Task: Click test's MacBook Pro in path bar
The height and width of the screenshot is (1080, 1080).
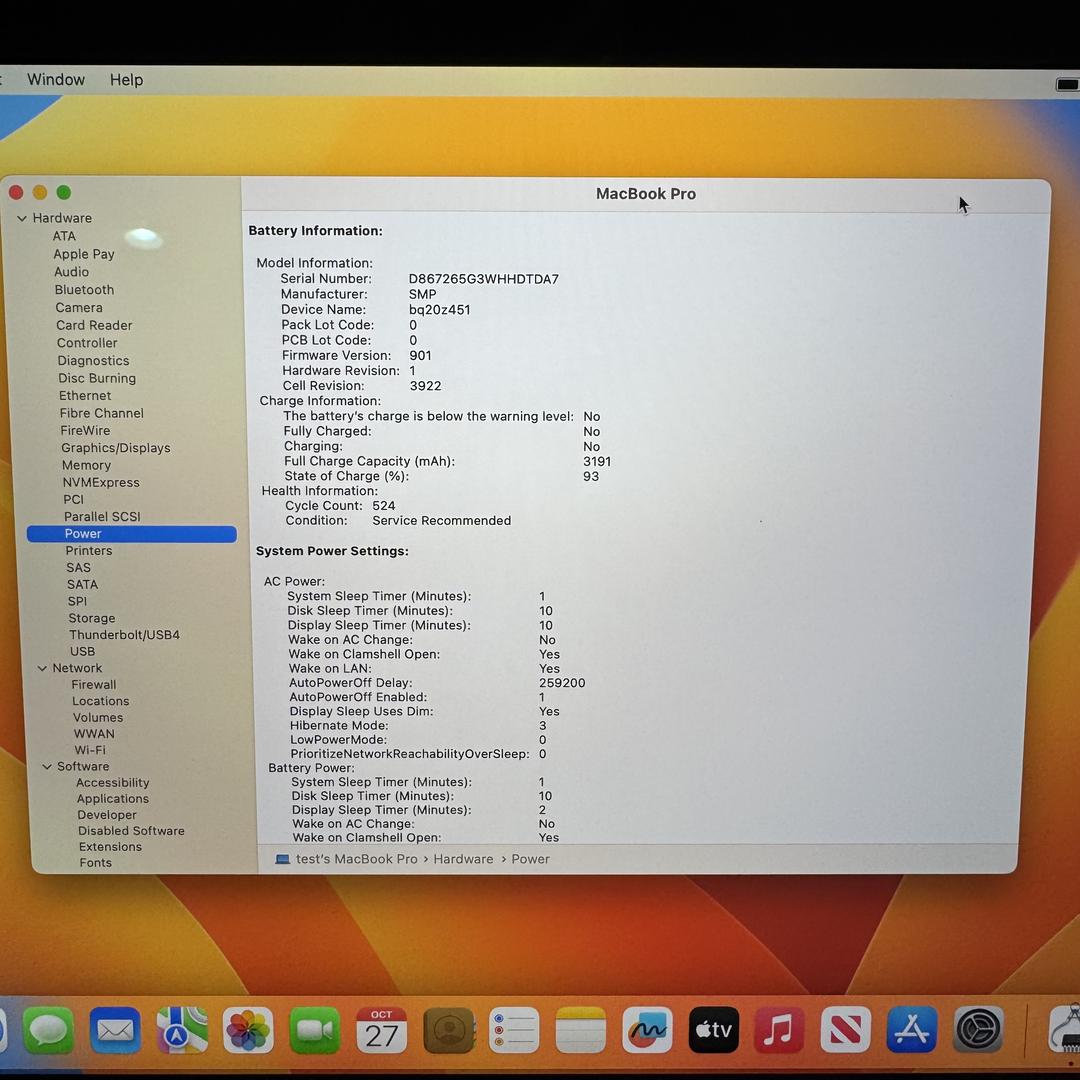Action: click(x=356, y=859)
